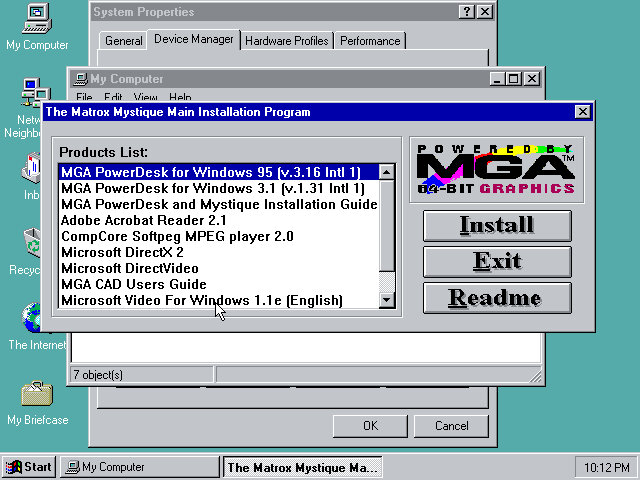Screen dimensions: 640x480
Task: Switch to the Performance tab
Action: [370, 41]
